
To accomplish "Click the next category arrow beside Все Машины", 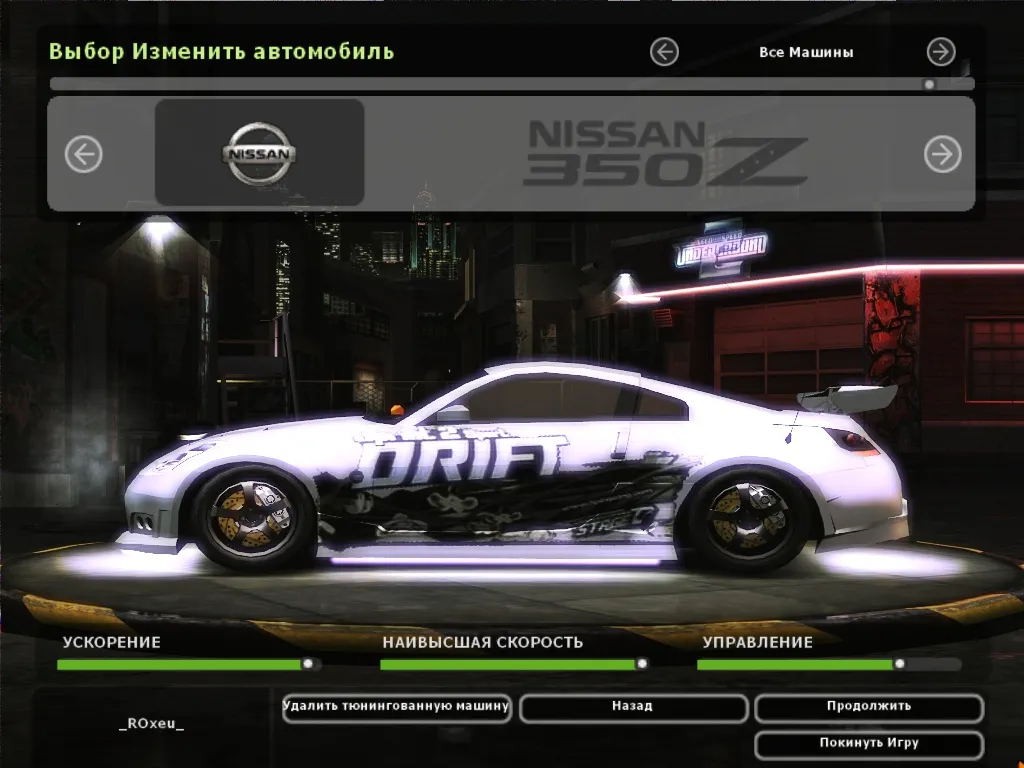I will 941,52.
